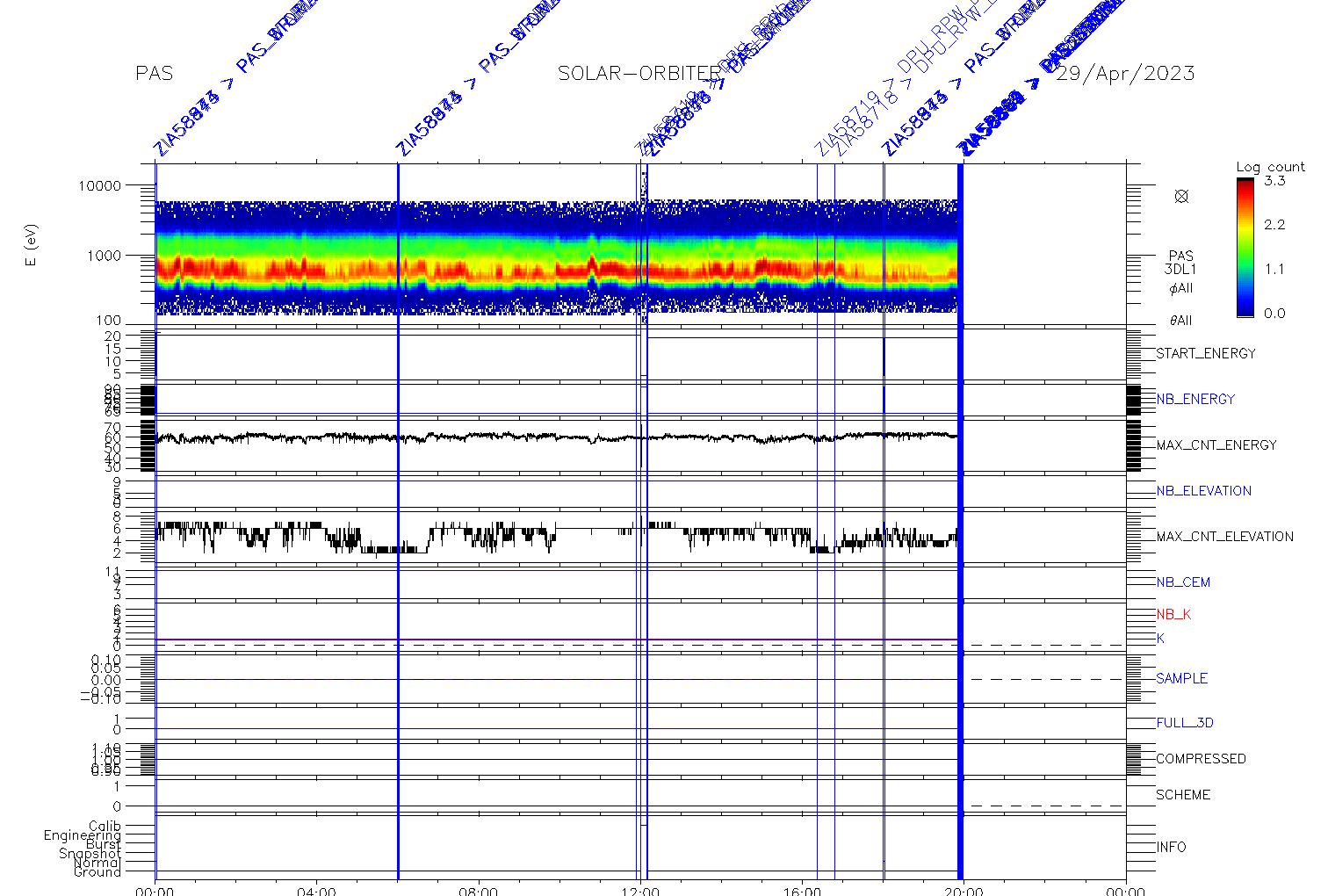The image size is (1328, 896).
Task: Click the 10000 energy axis tick label
Action: click(x=98, y=186)
